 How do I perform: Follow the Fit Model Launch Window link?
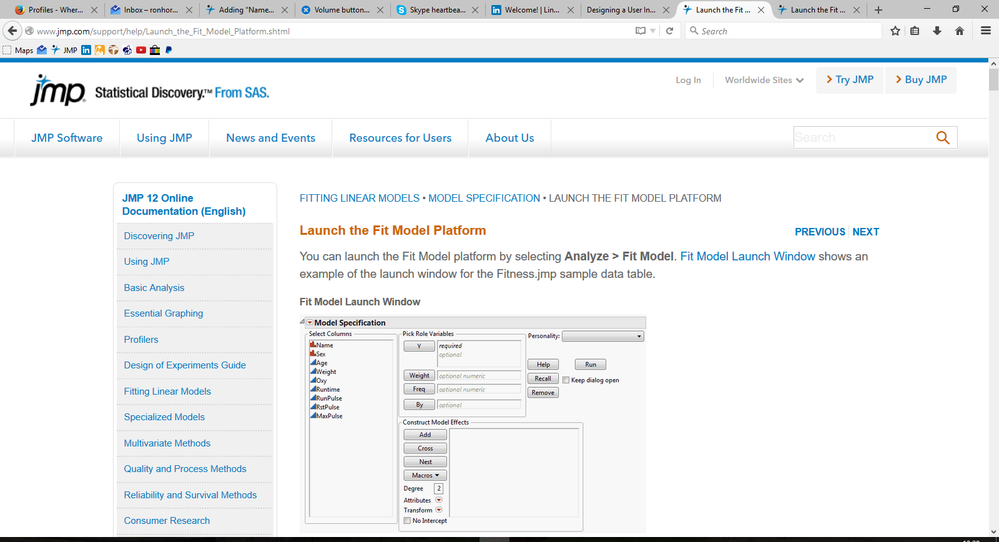point(747,256)
